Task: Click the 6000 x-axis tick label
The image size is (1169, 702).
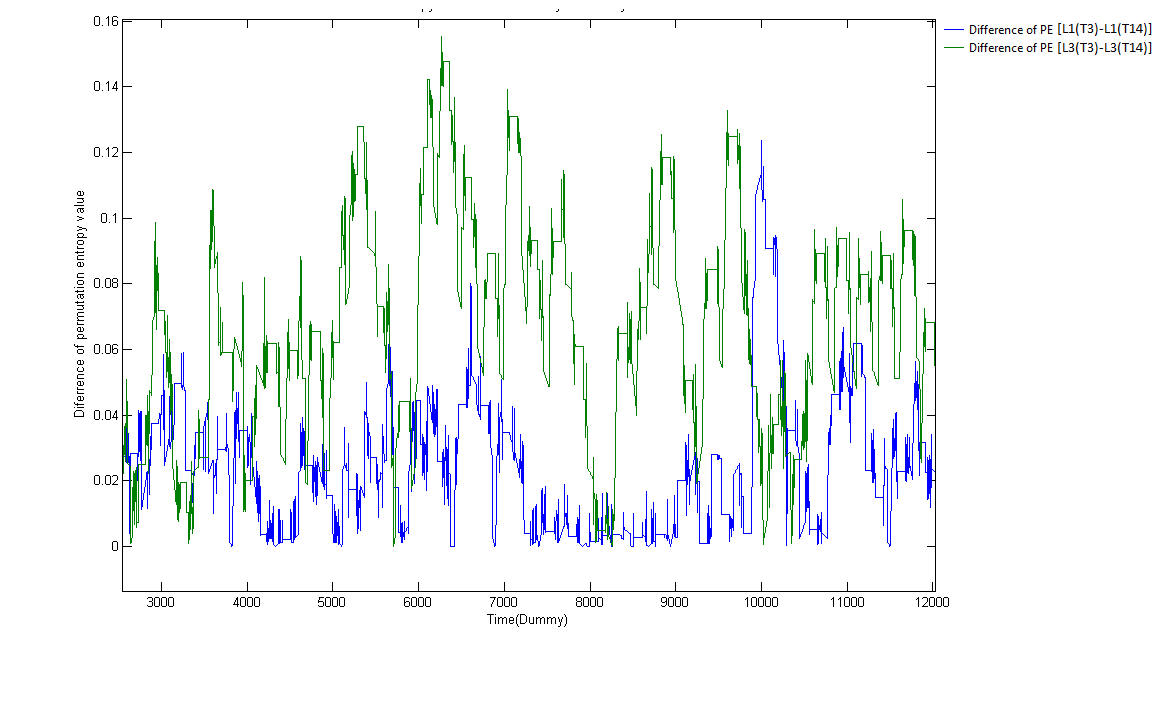Action: (418, 602)
